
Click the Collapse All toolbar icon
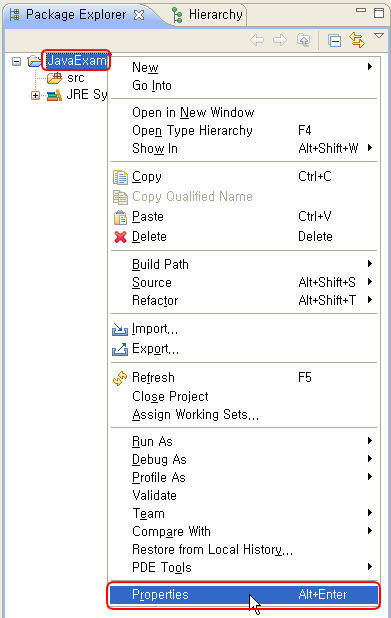click(334, 41)
